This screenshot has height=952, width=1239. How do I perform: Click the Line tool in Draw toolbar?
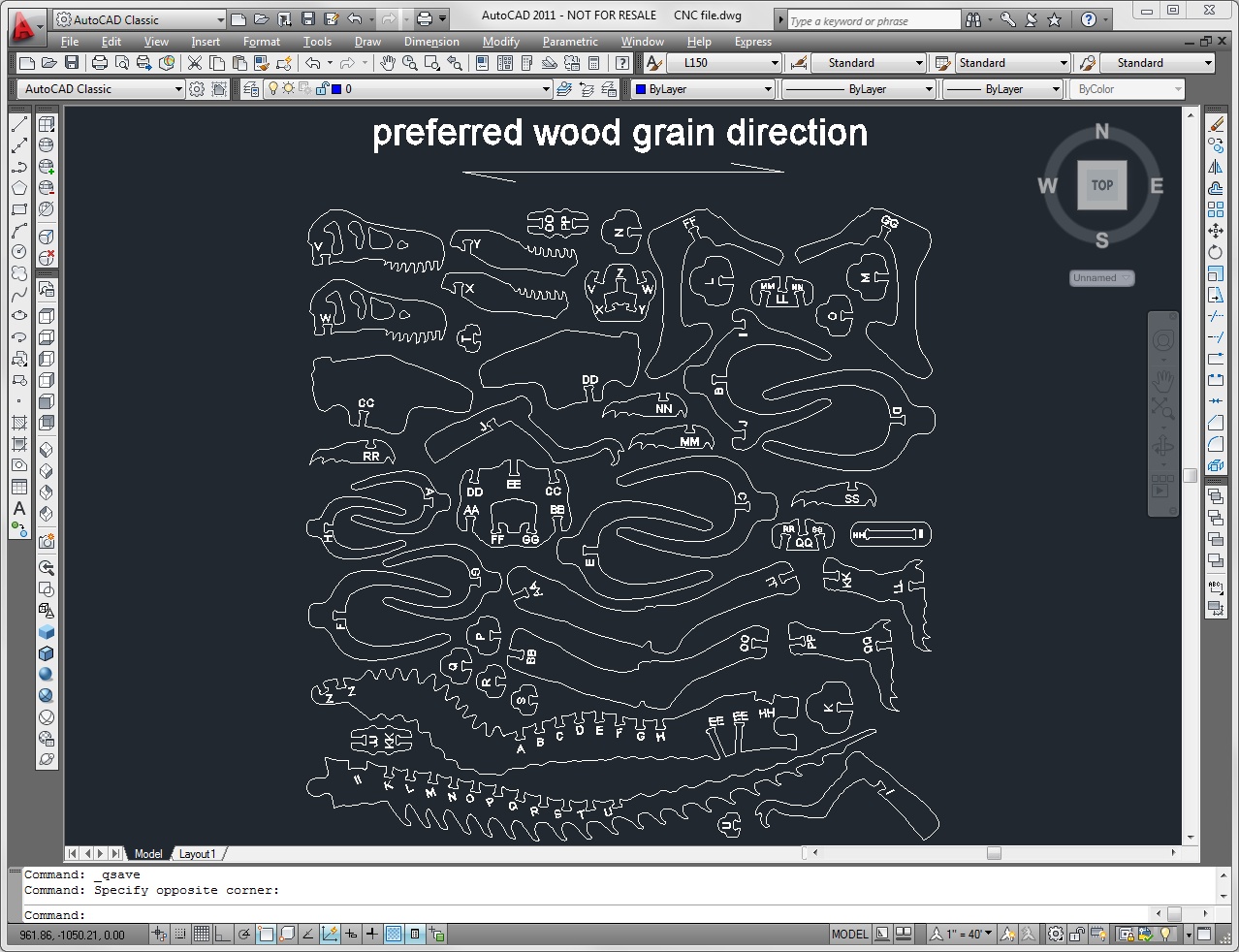pyautogui.click(x=18, y=124)
